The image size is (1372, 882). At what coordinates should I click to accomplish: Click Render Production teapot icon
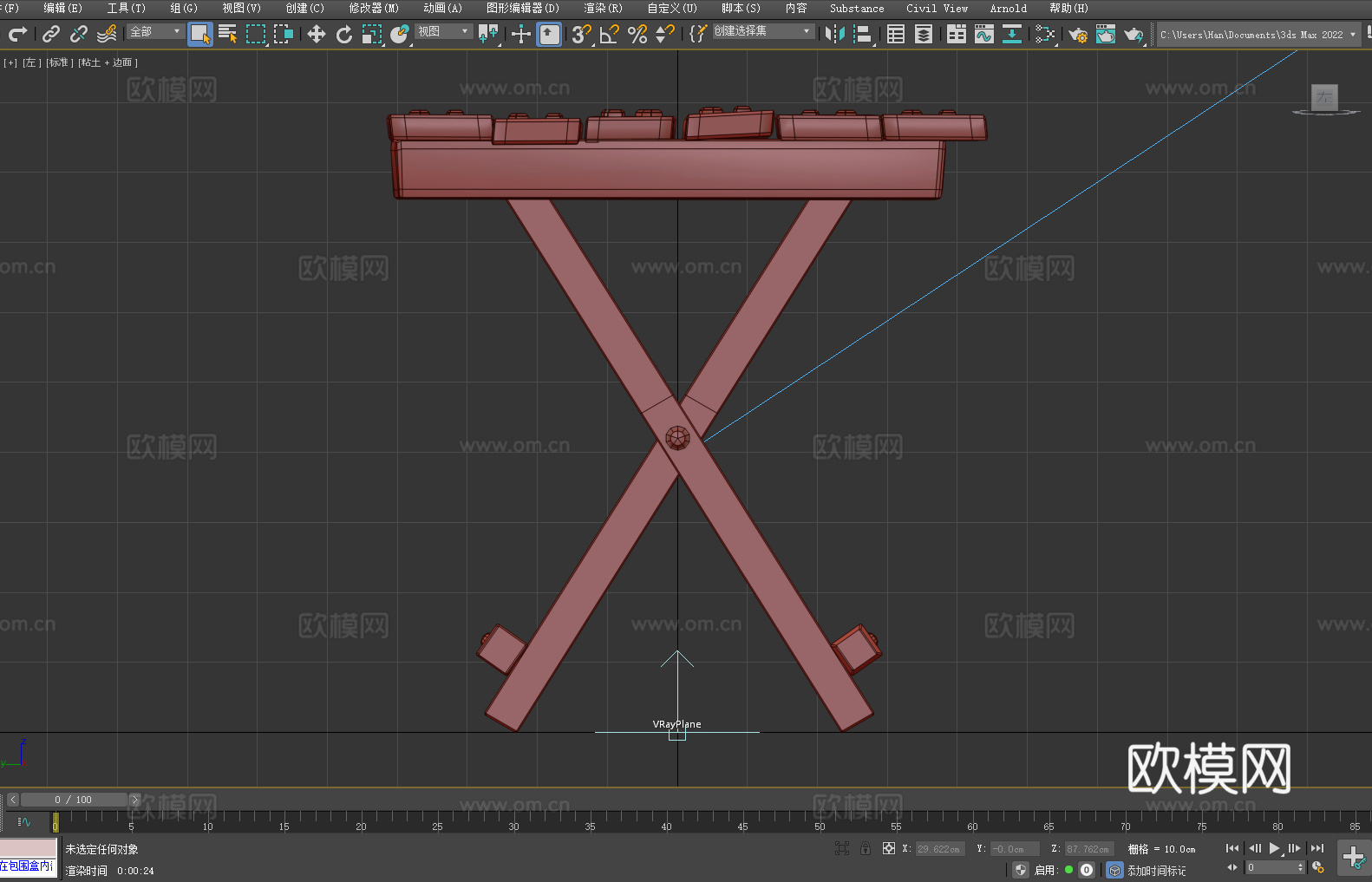click(x=1134, y=34)
